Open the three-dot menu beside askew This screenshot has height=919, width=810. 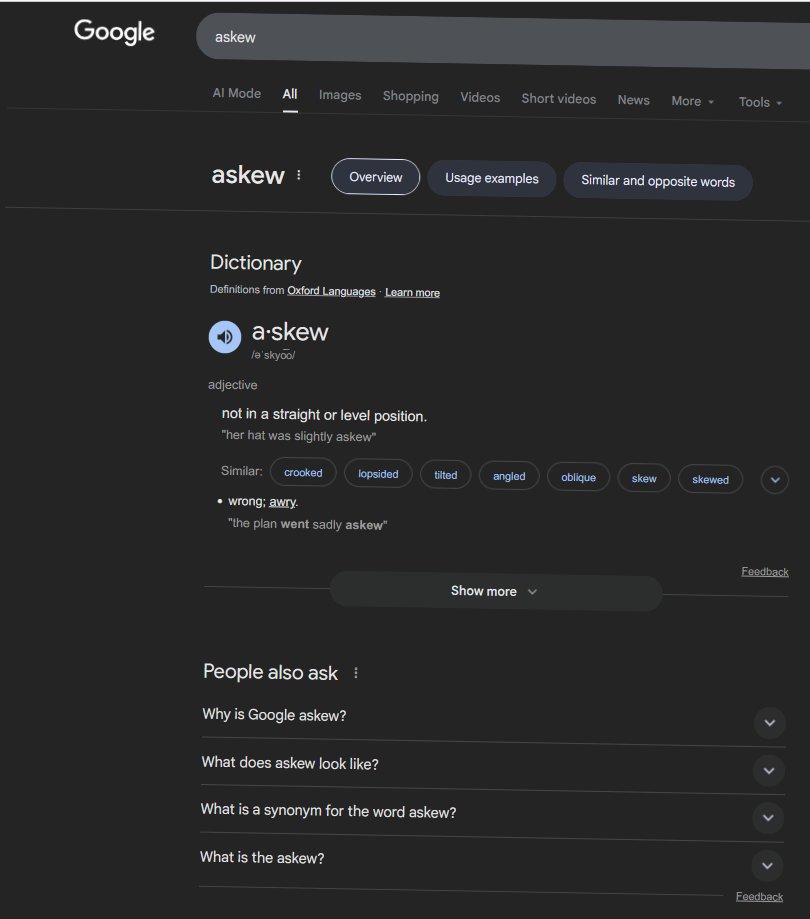[298, 174]
